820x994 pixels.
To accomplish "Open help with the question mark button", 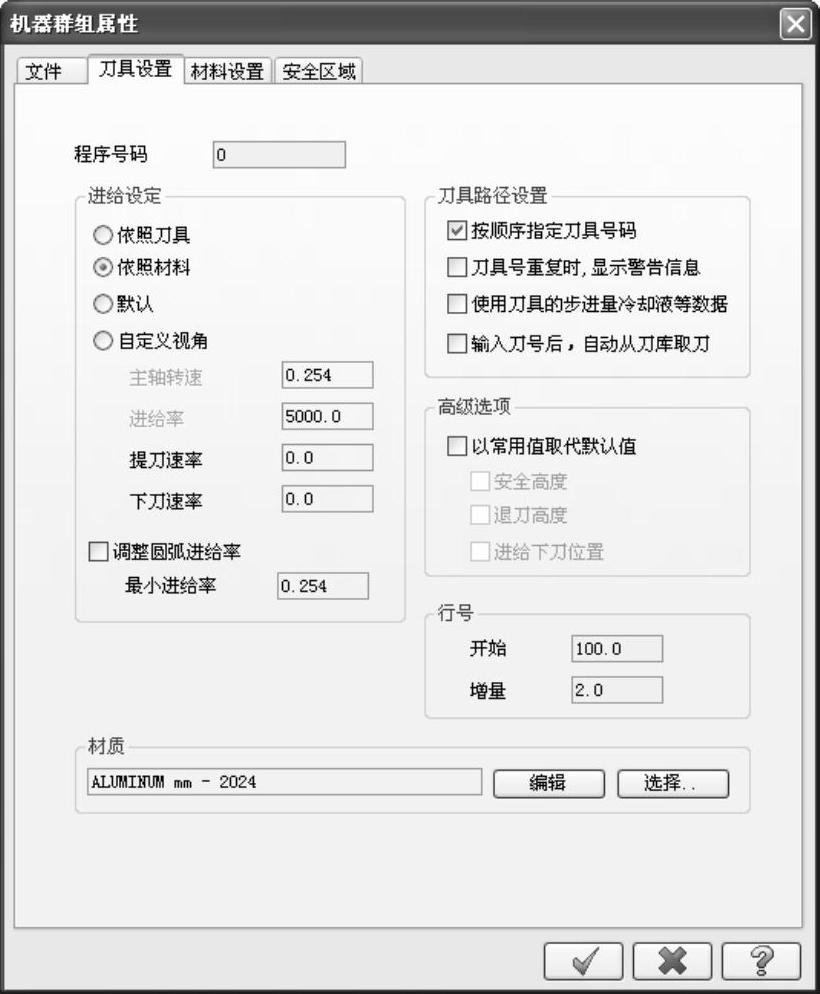I will 760,961.
